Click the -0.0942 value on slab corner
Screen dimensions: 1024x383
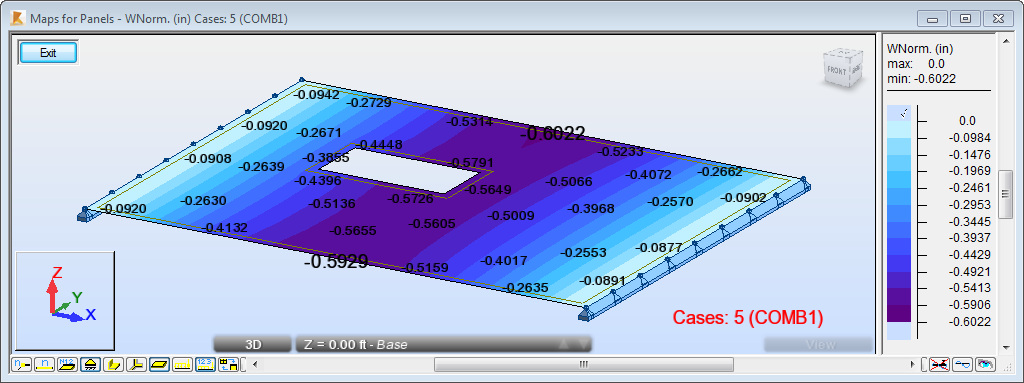pyautogui.click(x=317, y=95)
